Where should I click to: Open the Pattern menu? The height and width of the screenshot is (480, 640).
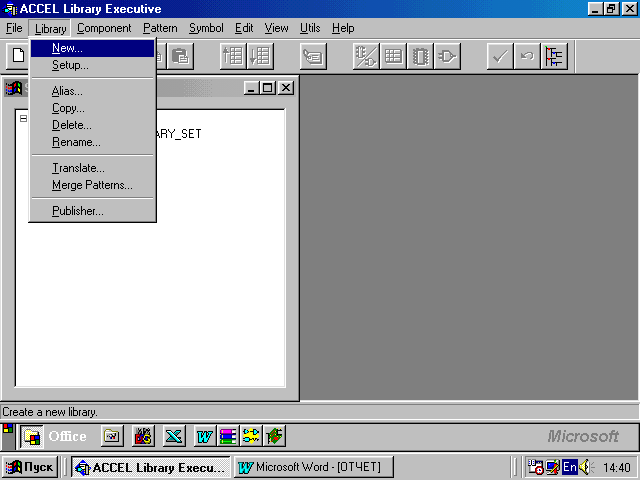pyautogui.click(x=160, y=28)
